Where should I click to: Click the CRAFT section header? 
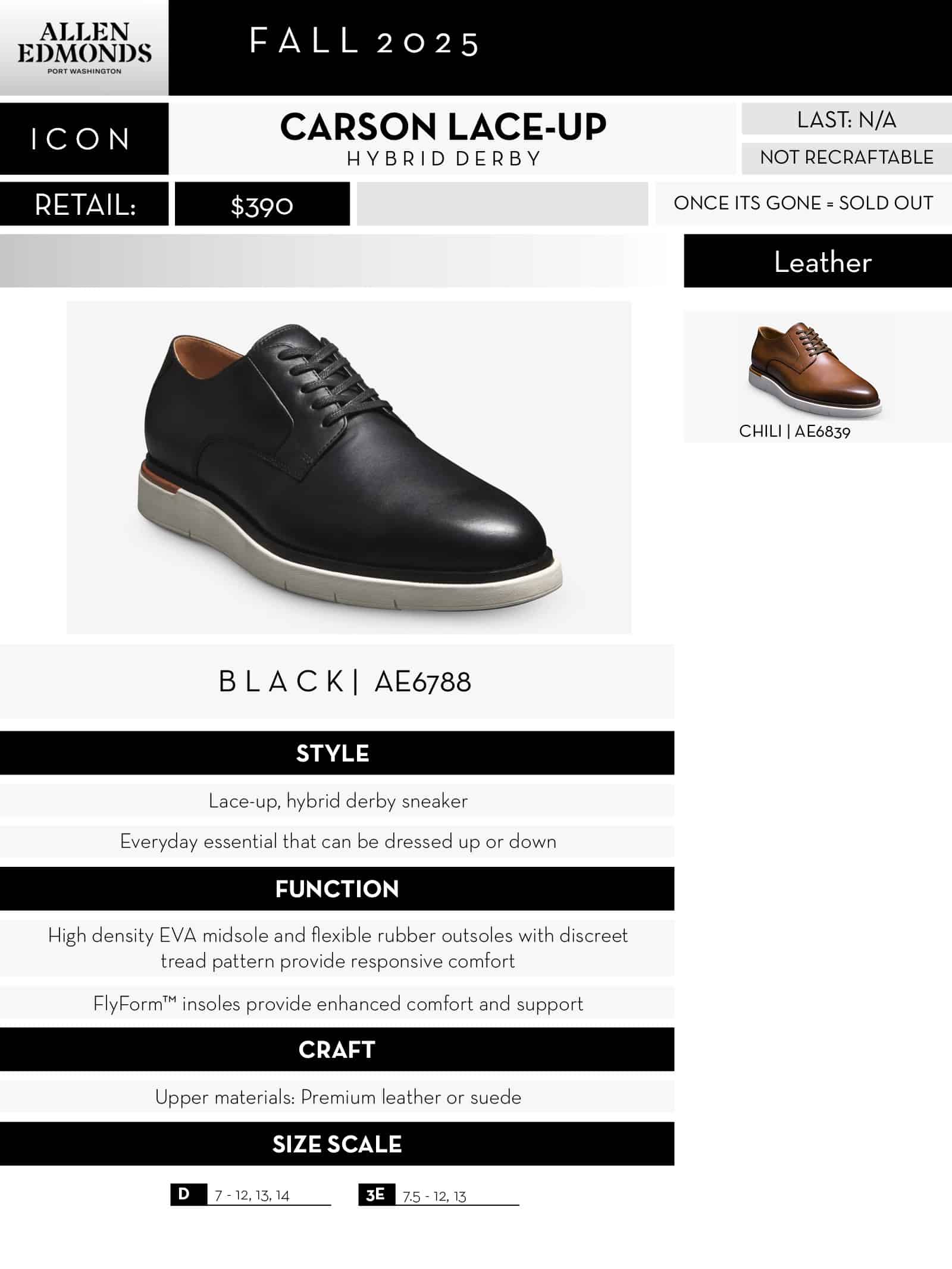(x=337, y=1050)
